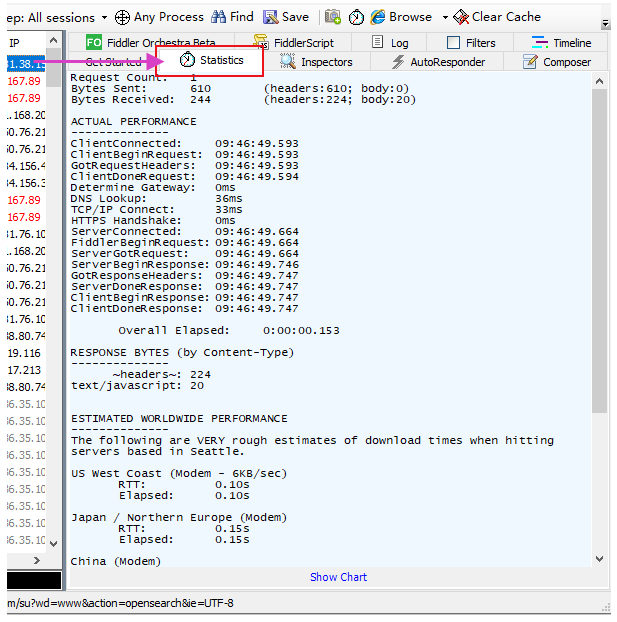This screenshot has height=622, width=617.
Task: Click the status bar URL text
Action: [120, 603]
